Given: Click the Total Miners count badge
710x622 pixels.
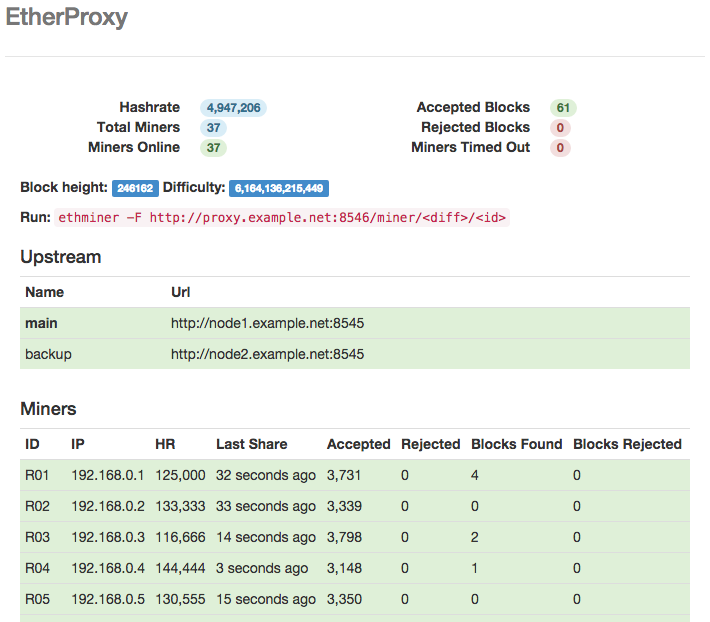Looking at the screenshot, I should [213, 128].
